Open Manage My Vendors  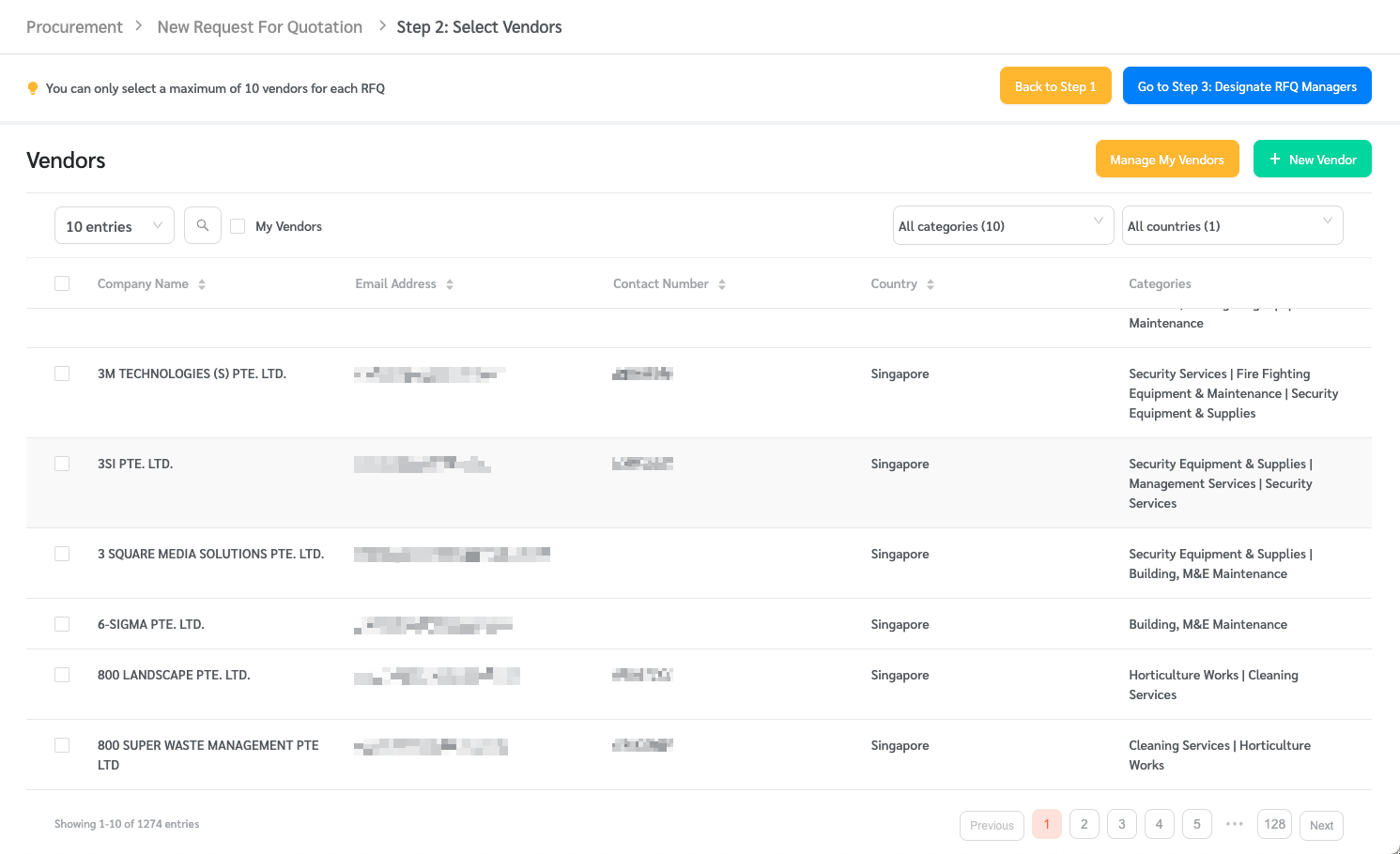[1167, 159]
